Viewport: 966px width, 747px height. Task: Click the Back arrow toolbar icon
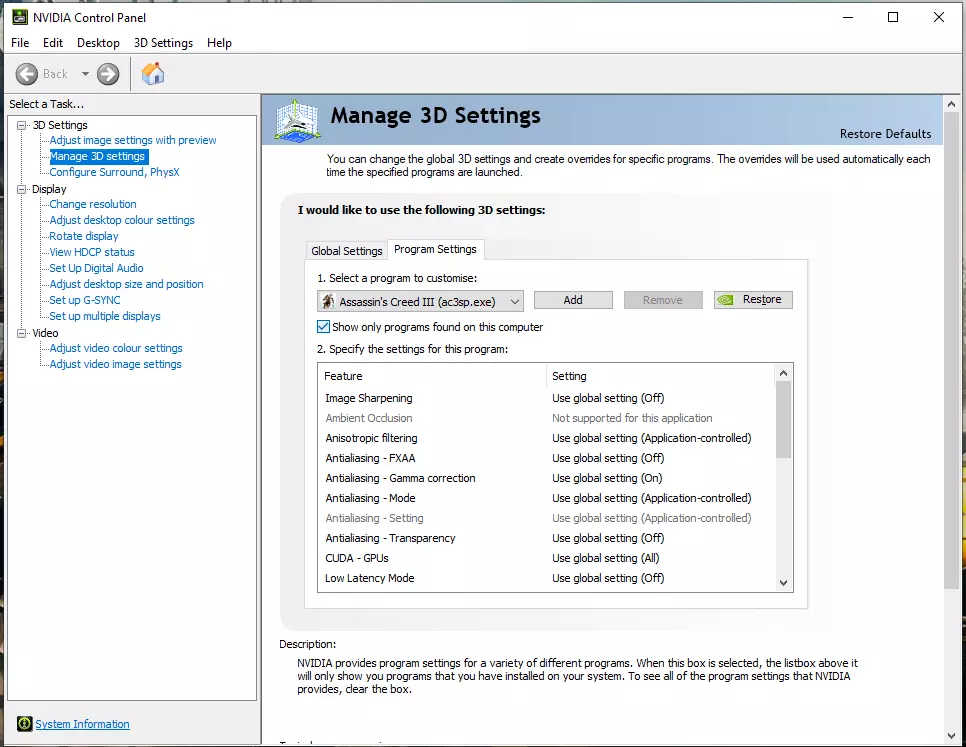27,74
